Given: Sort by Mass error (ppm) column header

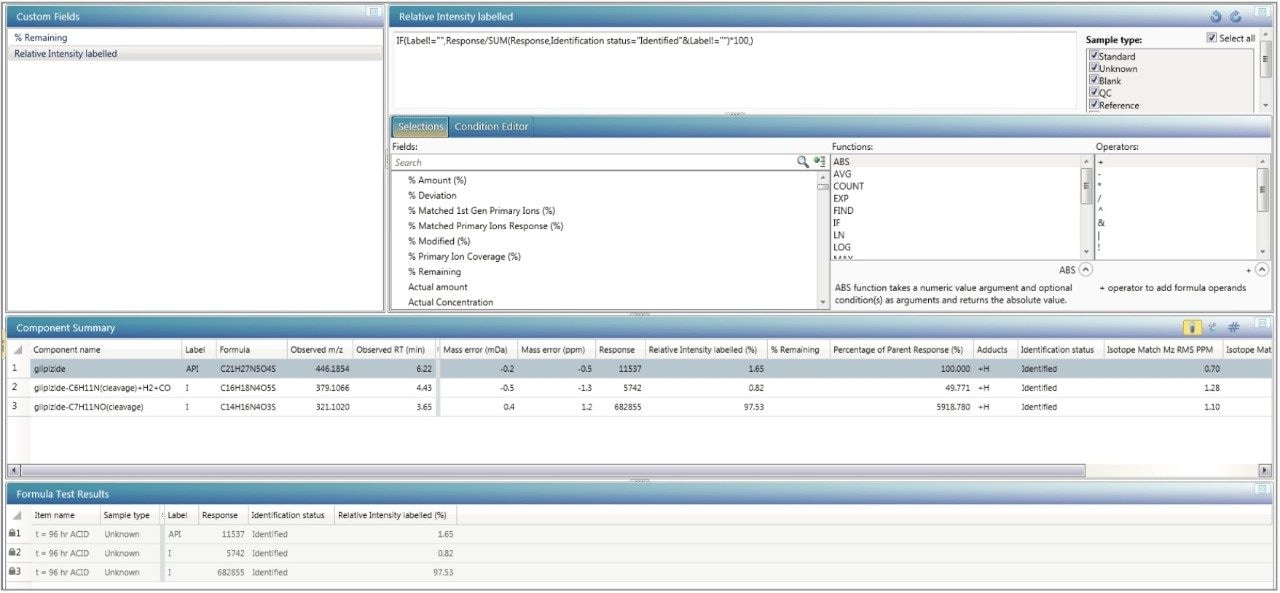Looking at the screenshot, I should click(x=556, y=350).
